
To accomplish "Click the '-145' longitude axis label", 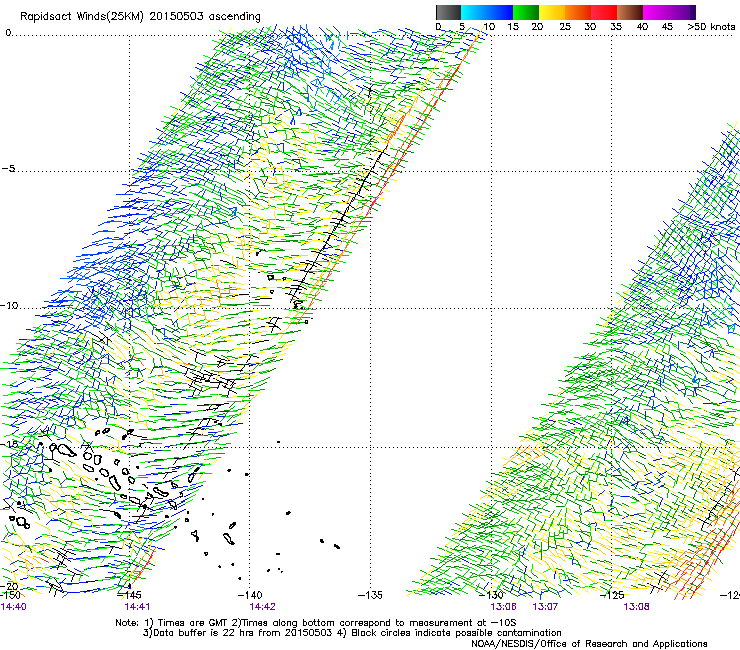I will [x=129, y=595].
